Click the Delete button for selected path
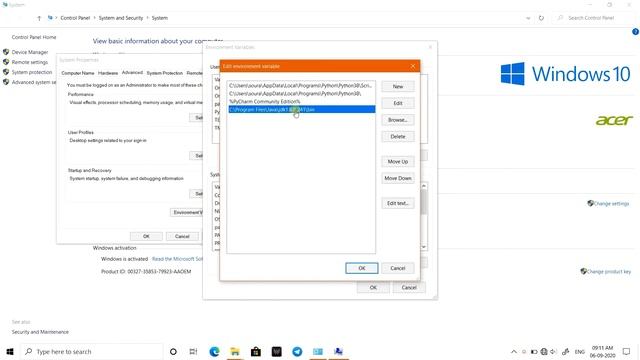The width and height of the screenshot is (640, 360). tap(398, 137)
